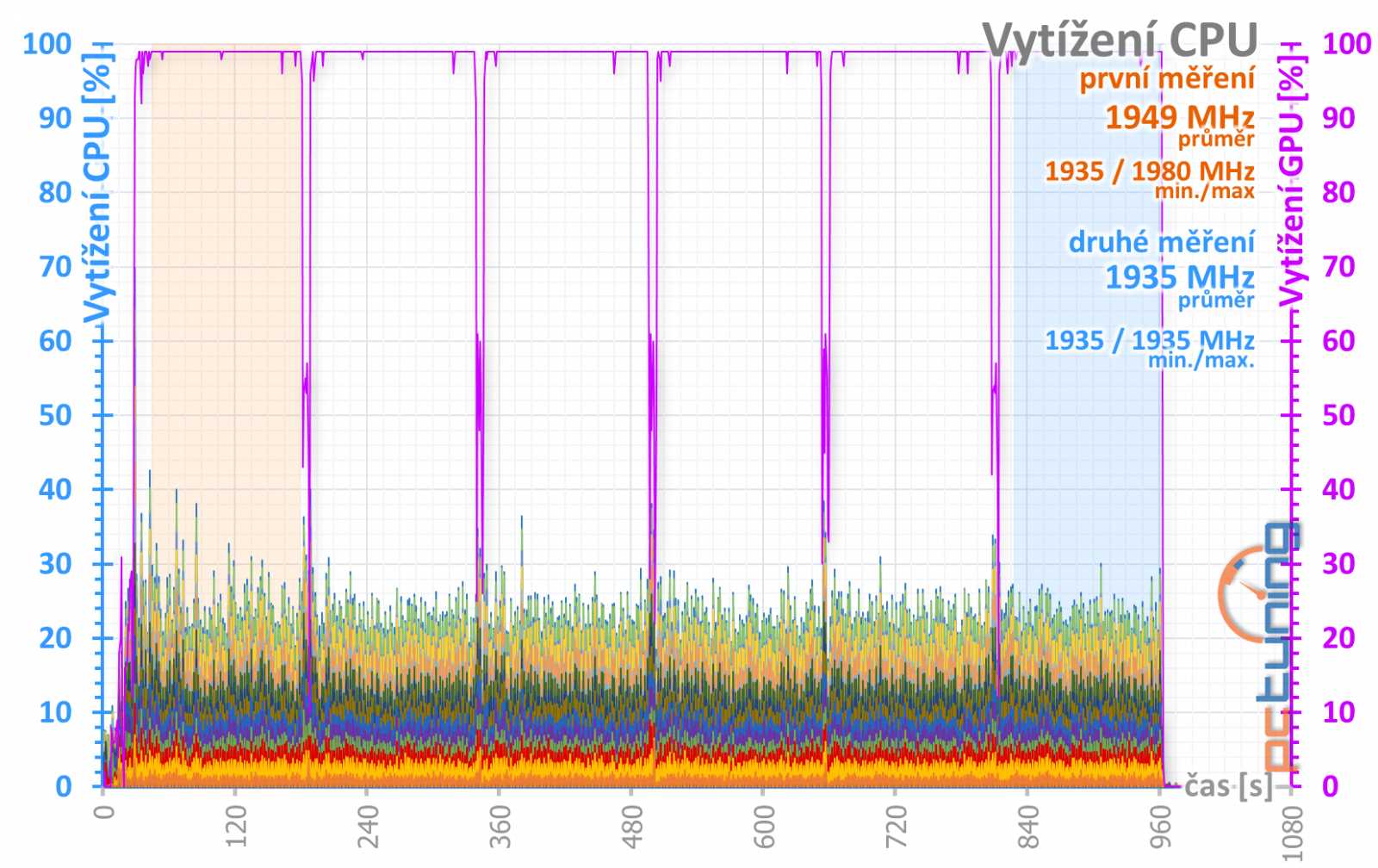Click the 100 tick on the CPU axis
Image resolution: width=1378 pixels, height=868 pixels.
coord(47,44)
